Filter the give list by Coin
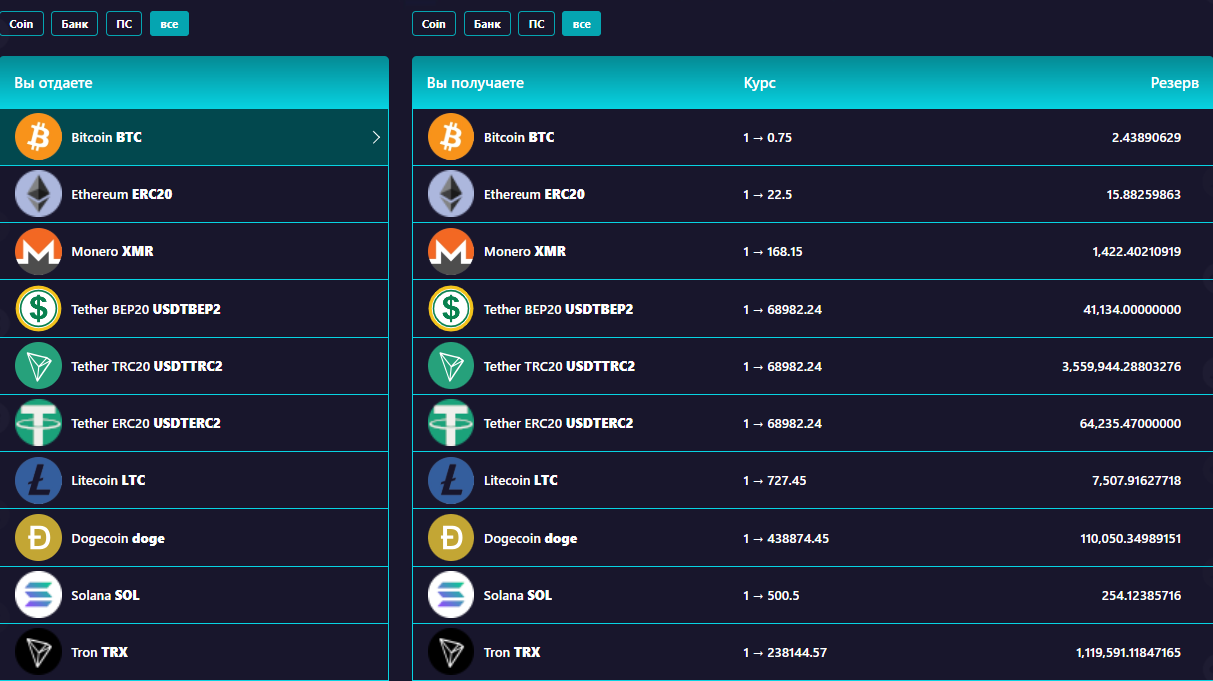This screenshot has height=681, width=1213. [x=21, y=23]
